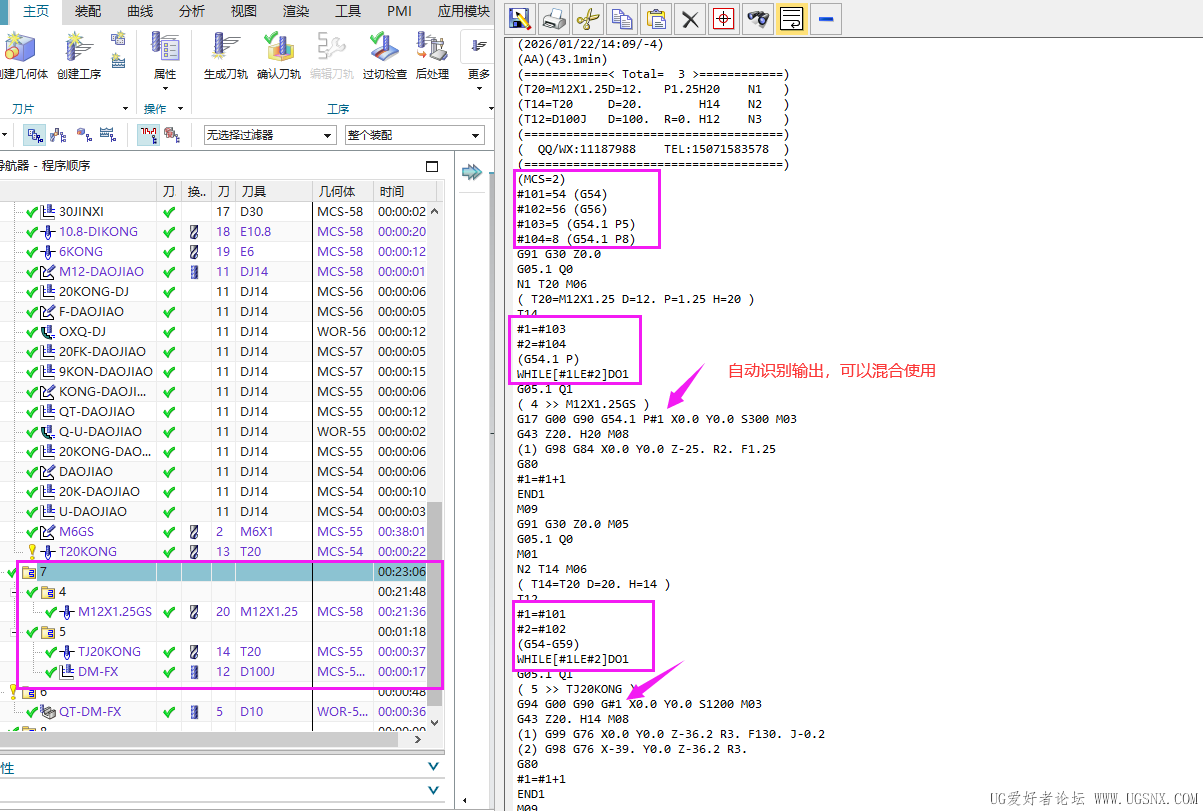The height and width of the screenshot is (811, 1203).
Task: Open the 工具 ribbon tab
Action: tap(348, 12)
